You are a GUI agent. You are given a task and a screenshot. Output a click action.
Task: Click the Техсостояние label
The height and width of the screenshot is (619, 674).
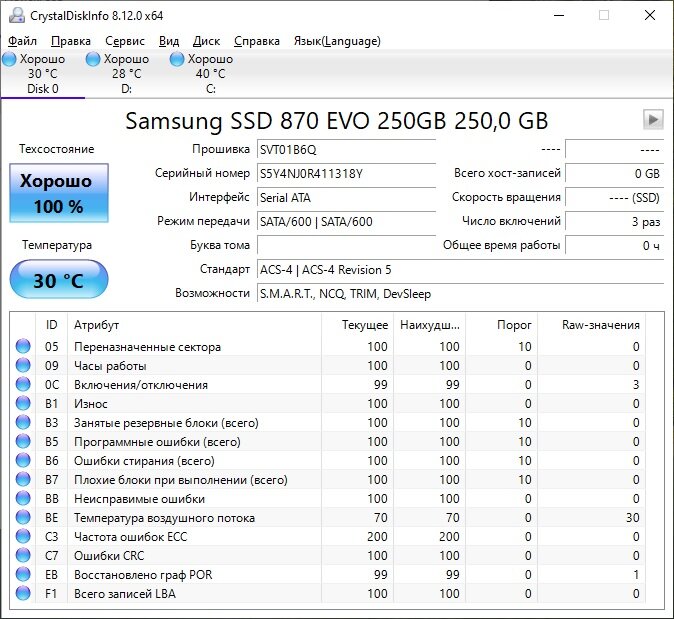coord(56,149)
